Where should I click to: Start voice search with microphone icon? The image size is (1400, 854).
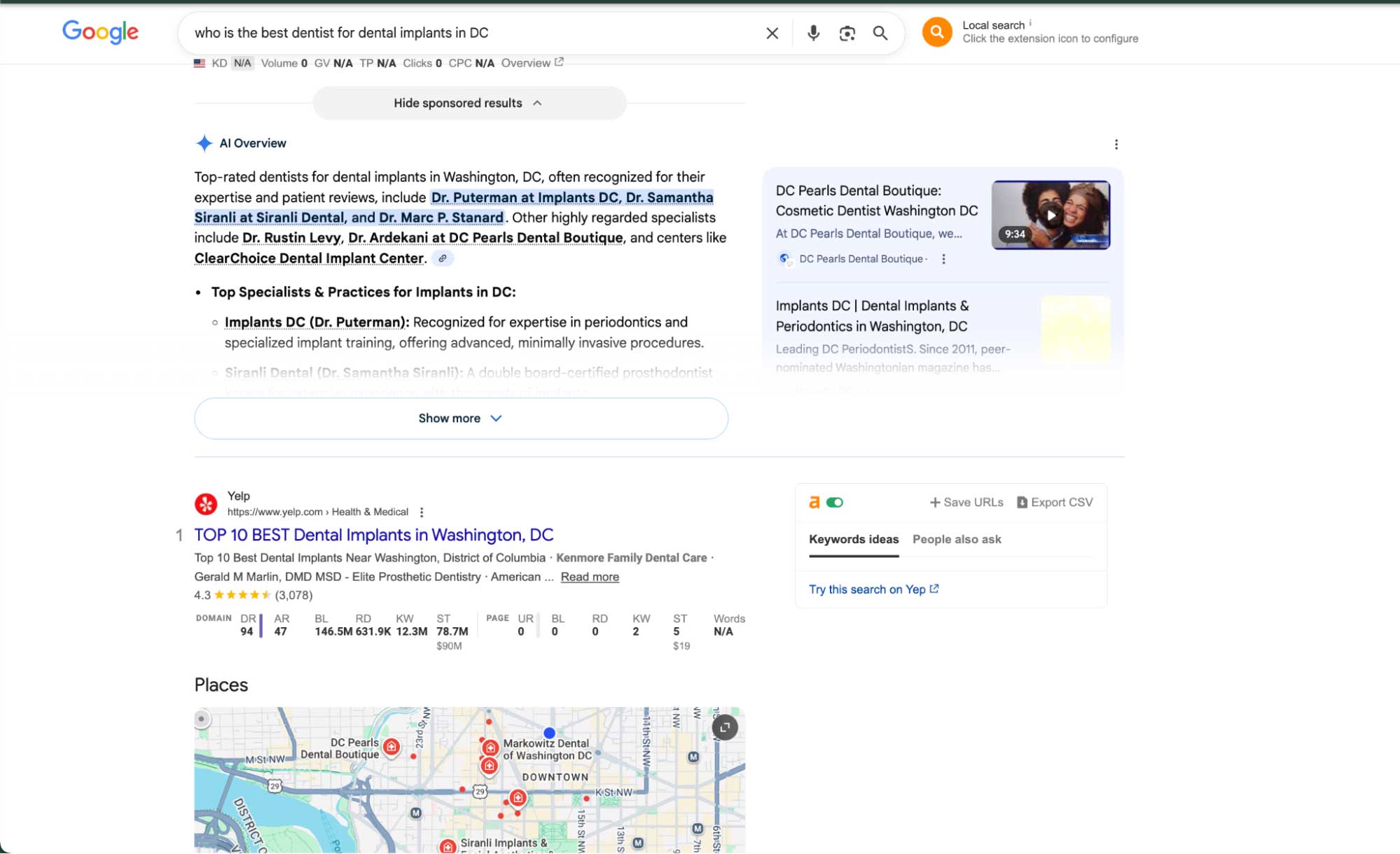click(812, 33)
